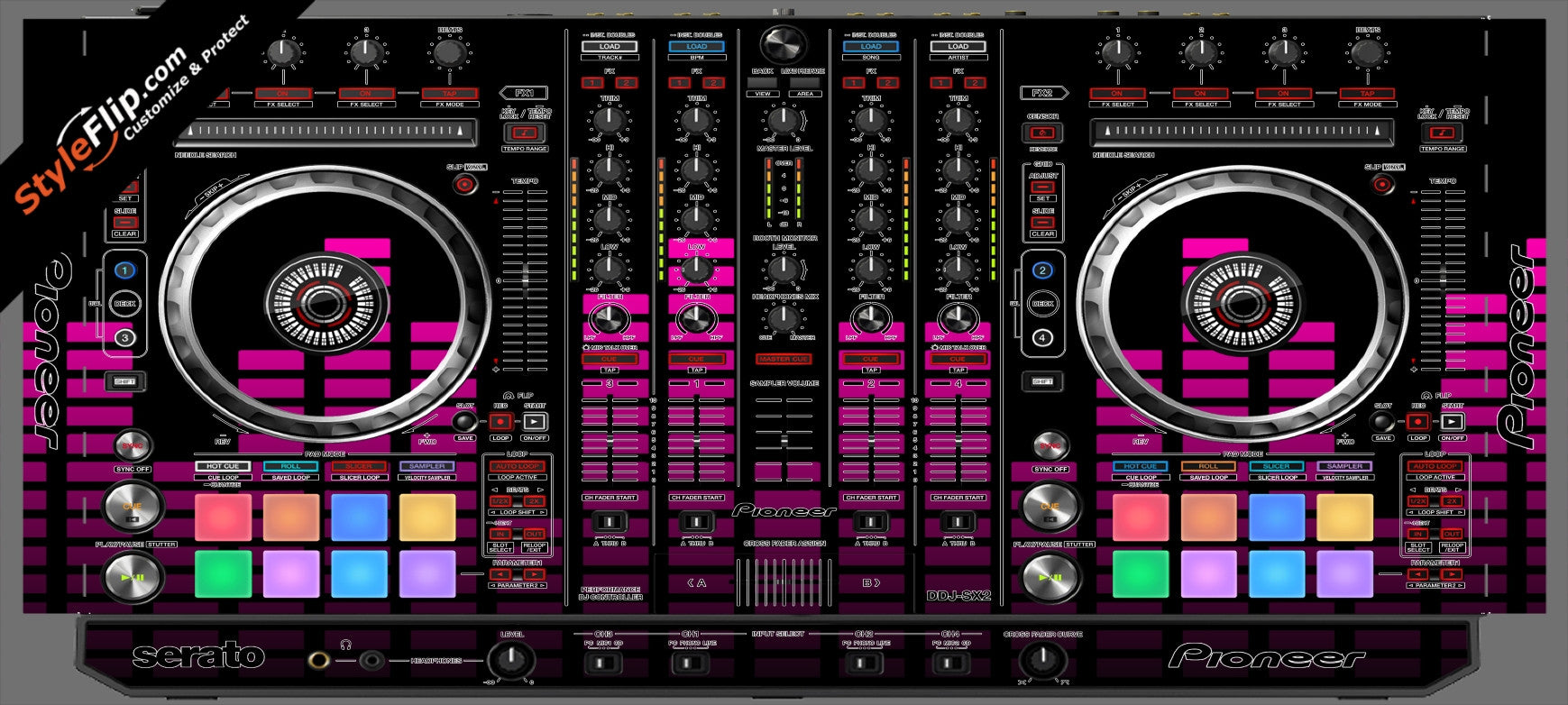Load track with channel 1 LOAD button
Viewport: 1568px width, 705px height.
[697, 47]
